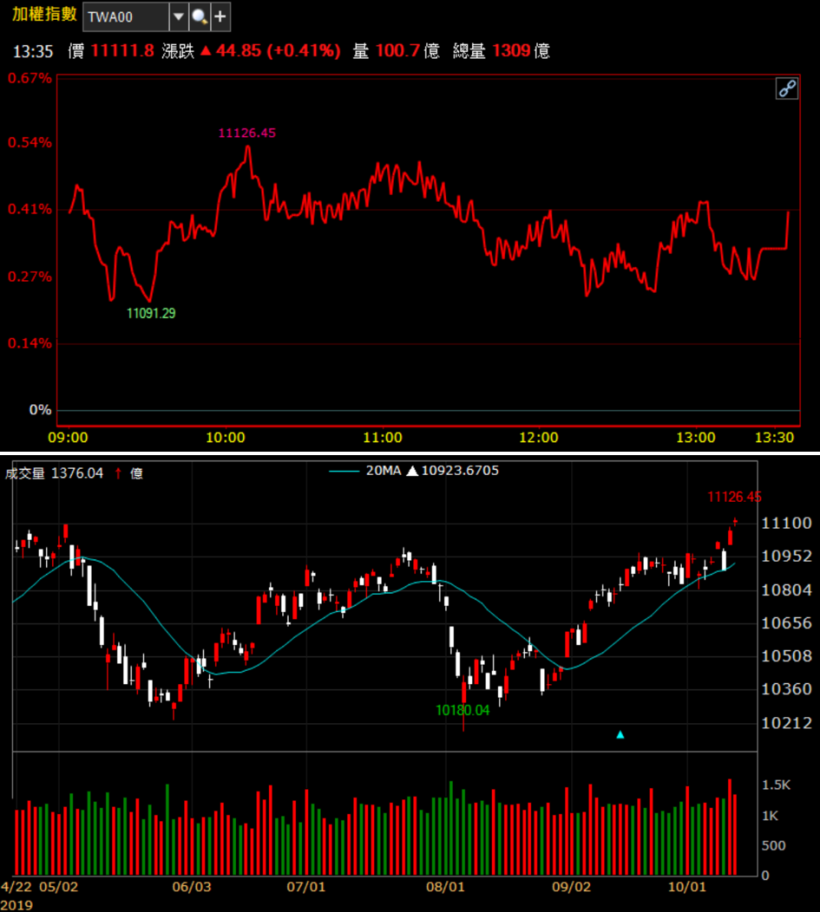Click the 10/01 date axis label

coord(687,887)
